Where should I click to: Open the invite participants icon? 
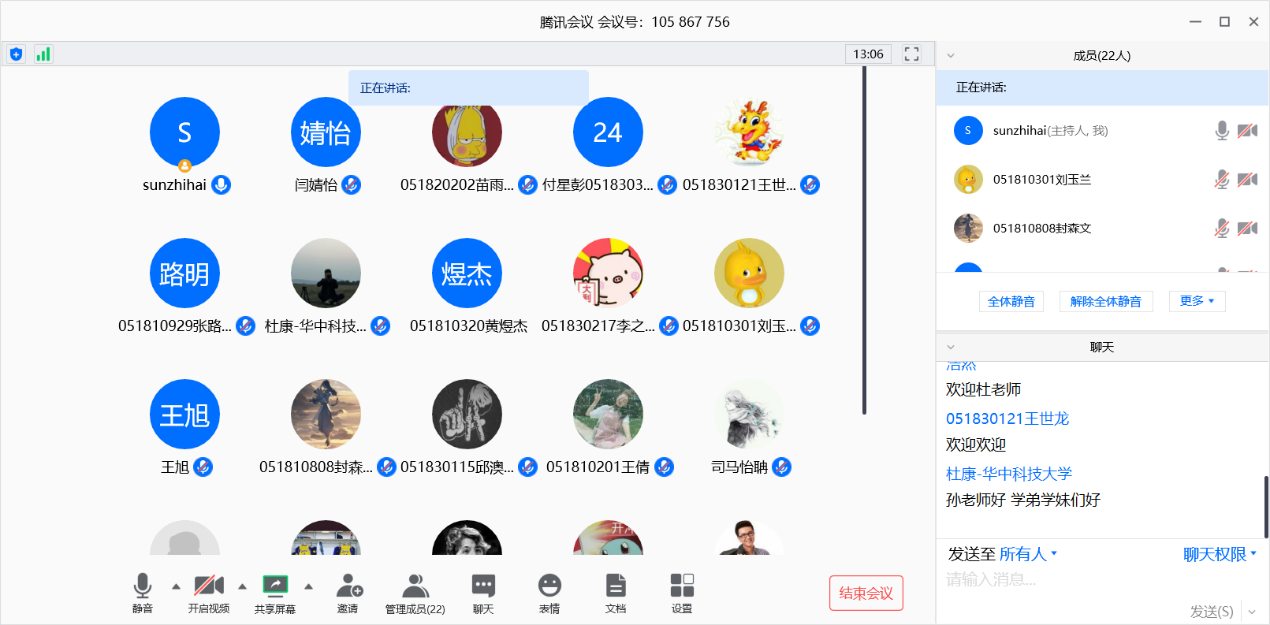pos(348,586)
